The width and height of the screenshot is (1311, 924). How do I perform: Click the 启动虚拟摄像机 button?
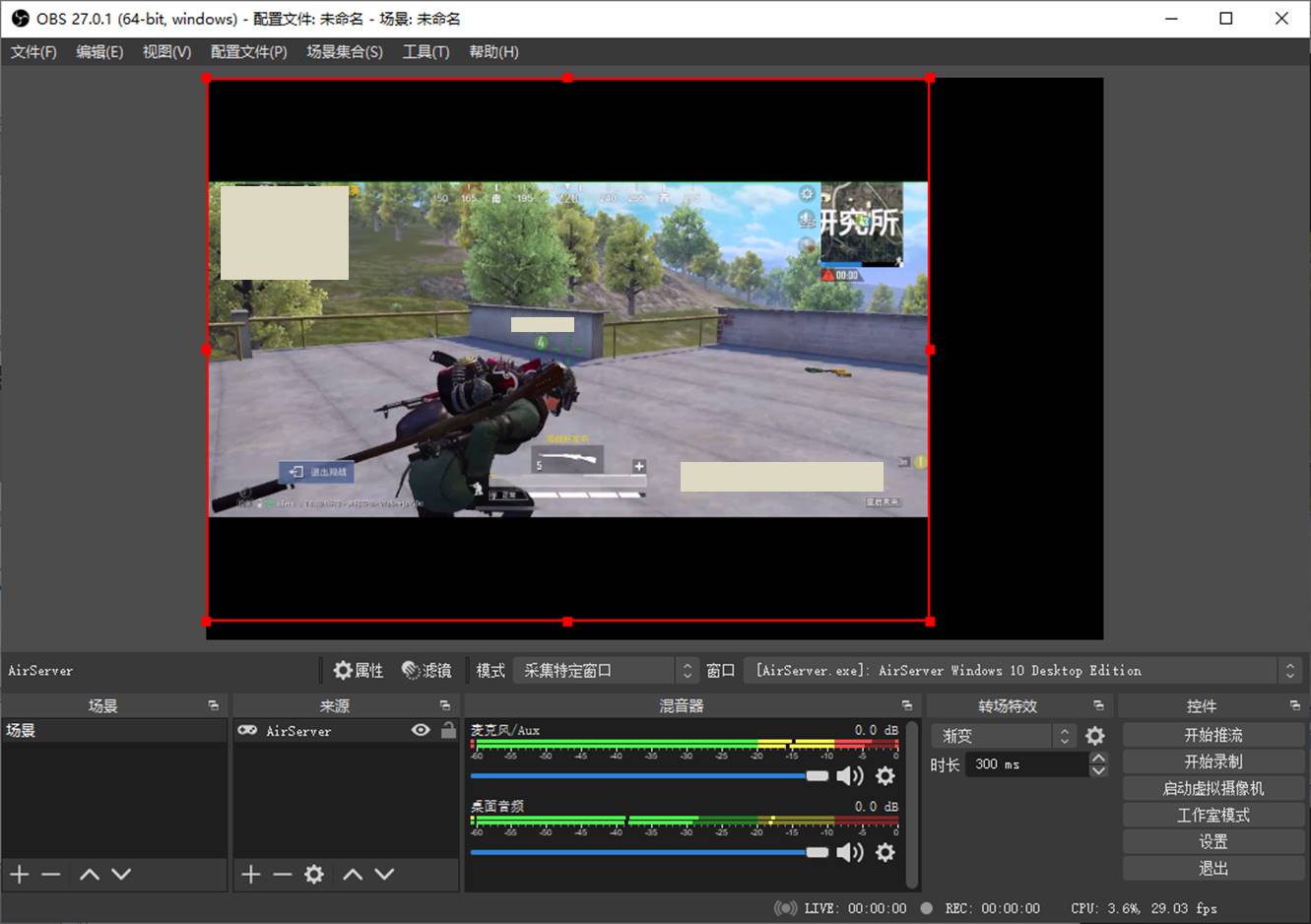tap(1213, 789)
